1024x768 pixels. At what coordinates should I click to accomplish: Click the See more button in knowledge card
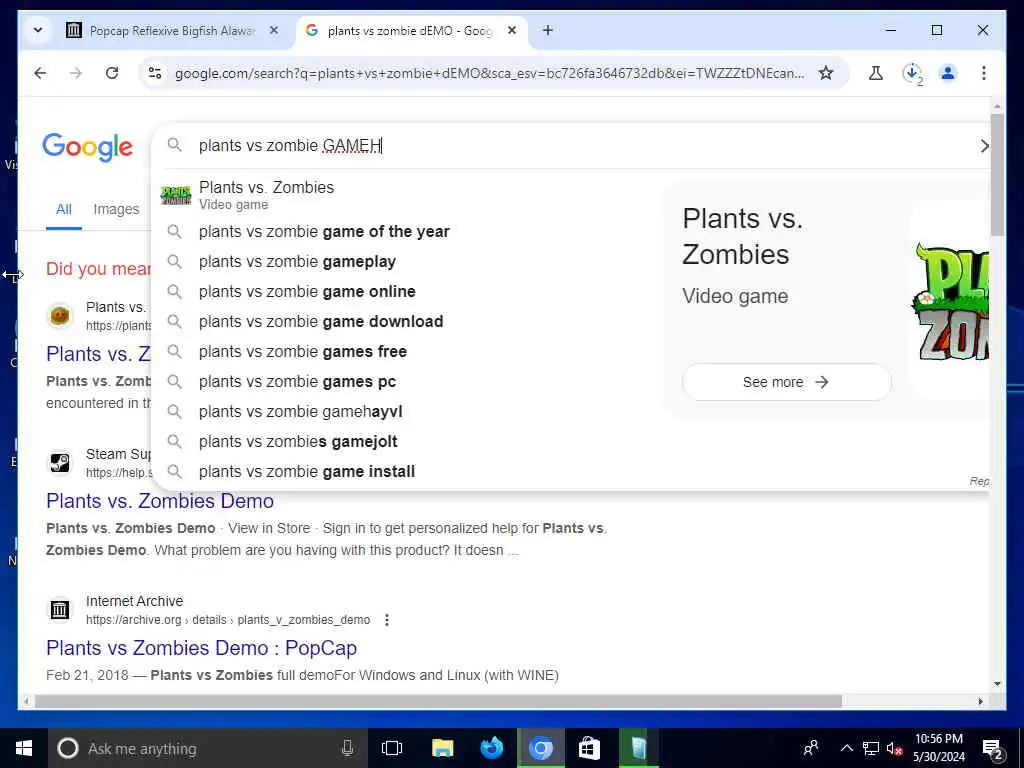click(x=786, y=382)
